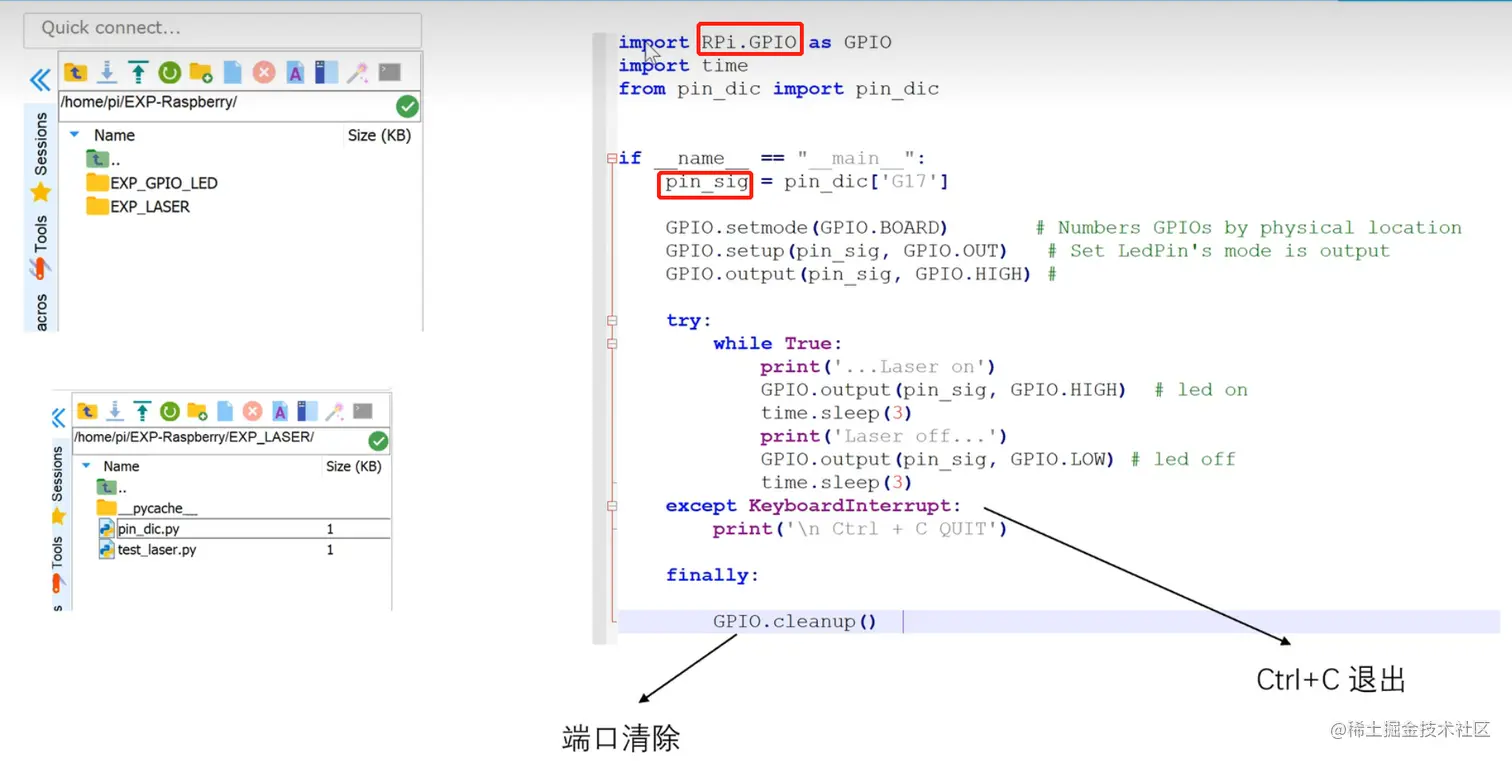Open Tools tab beside EXP_LASER panel
This screenshot has height=761, width=1512.
click(x=57, y=552)
